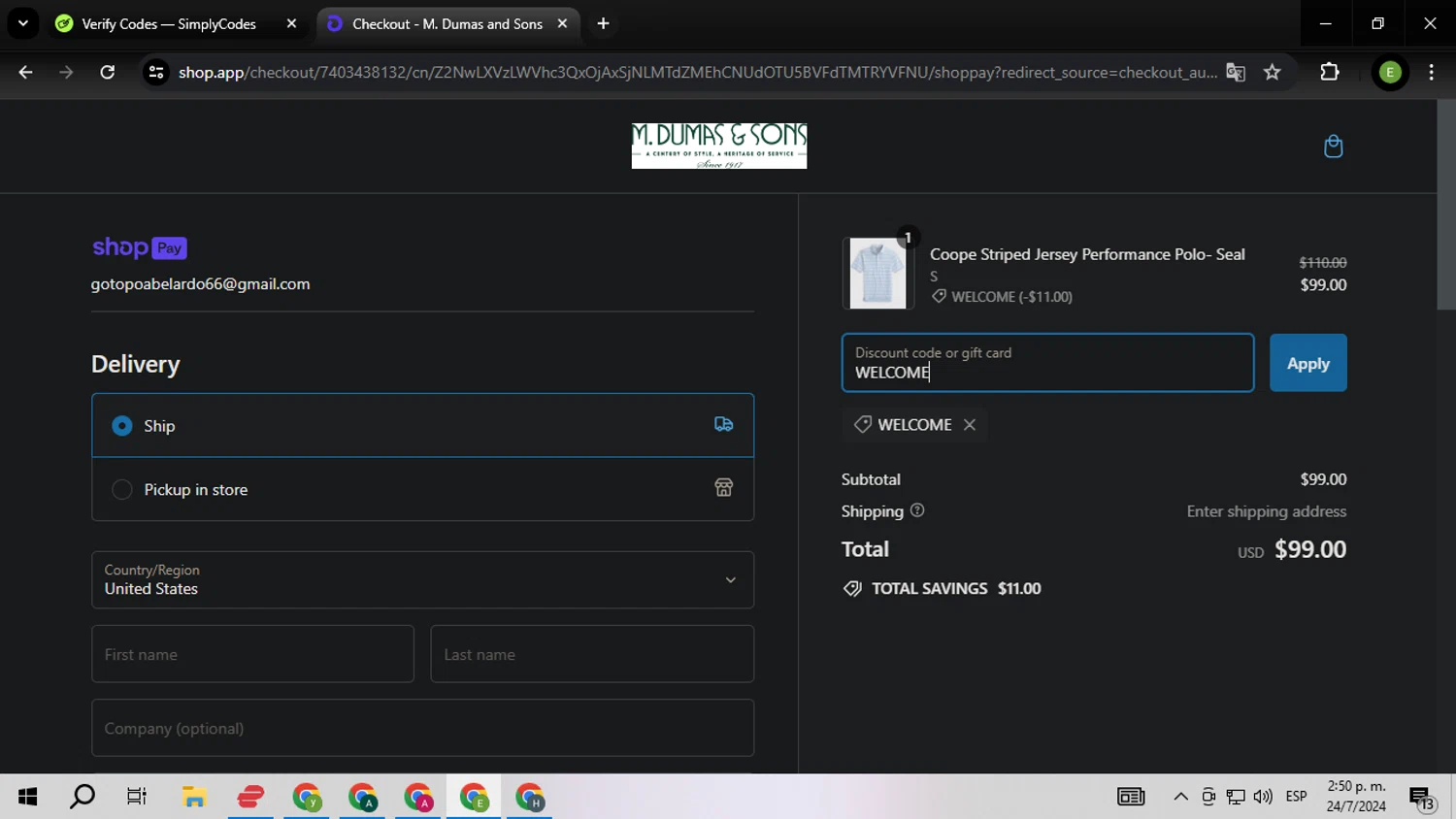This screenshot has height=819, width=1456.
Task: Open Windows taskbar search
Action: pos(83,797)
